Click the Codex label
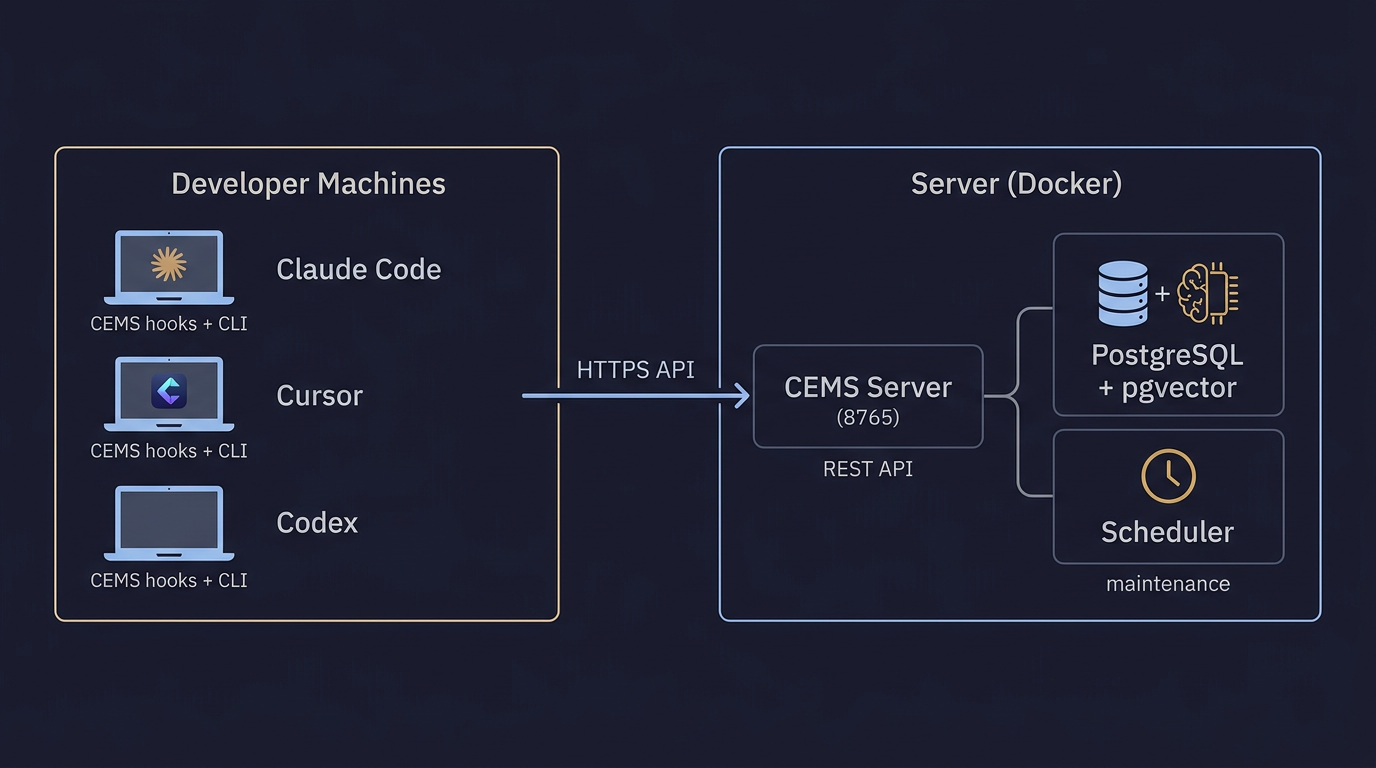Image resolution: width=1376 pixels, height=768 pixels. [x=317, y=523]
